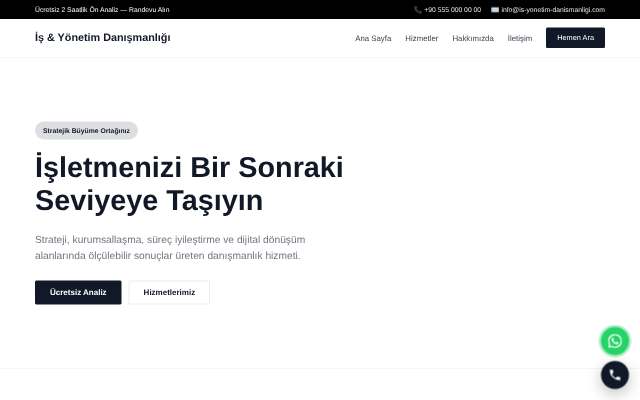Click the Ücretsiz 2 Saatlik Ön Analiz announcement
The height and width of the screenshot is (400, 640).
(x=102, y=10)
